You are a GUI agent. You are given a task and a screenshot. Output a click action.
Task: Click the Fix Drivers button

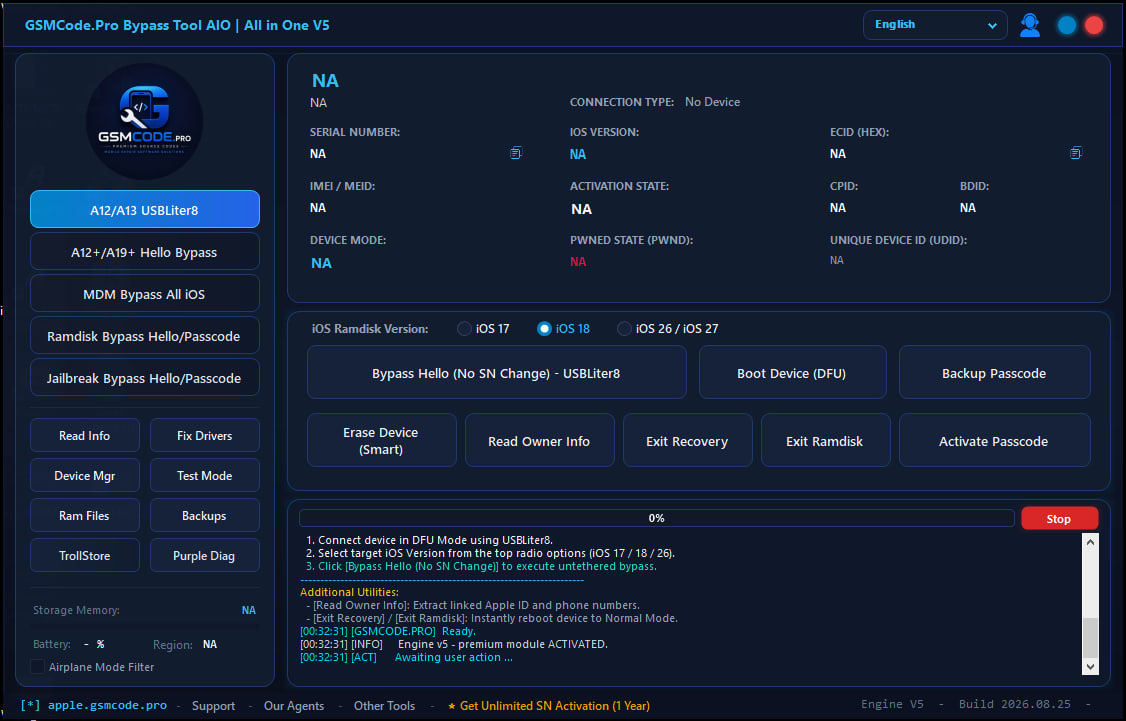click(205, 436)
